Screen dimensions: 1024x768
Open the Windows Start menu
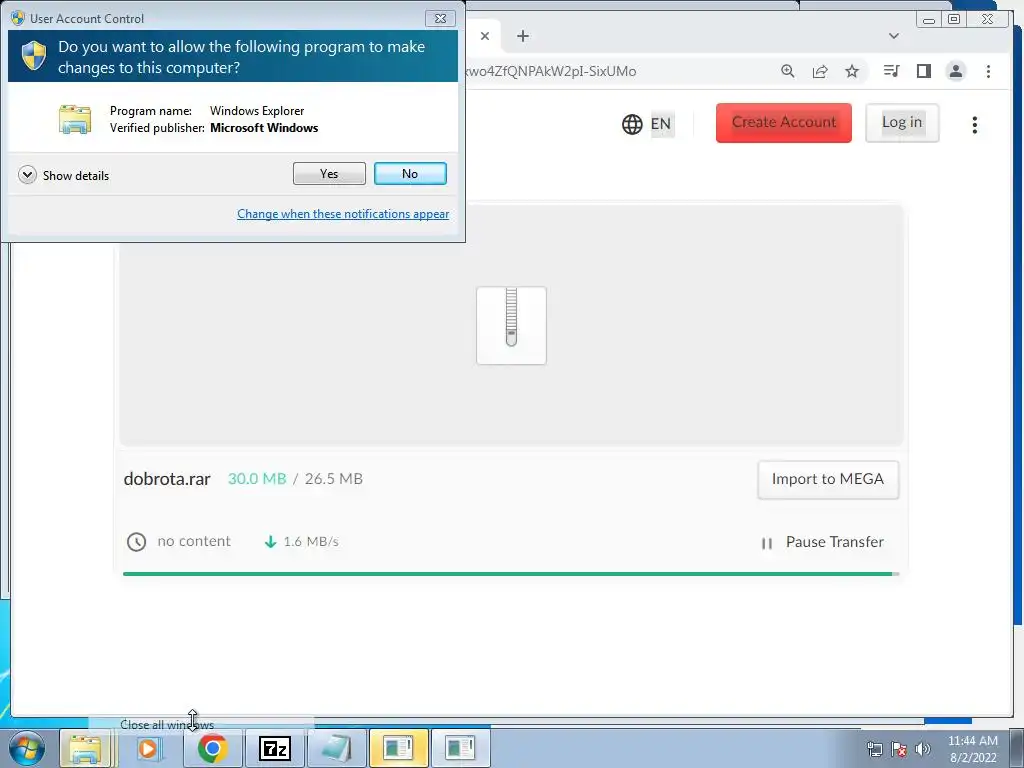pyautogui.click(x=27, y=748)
